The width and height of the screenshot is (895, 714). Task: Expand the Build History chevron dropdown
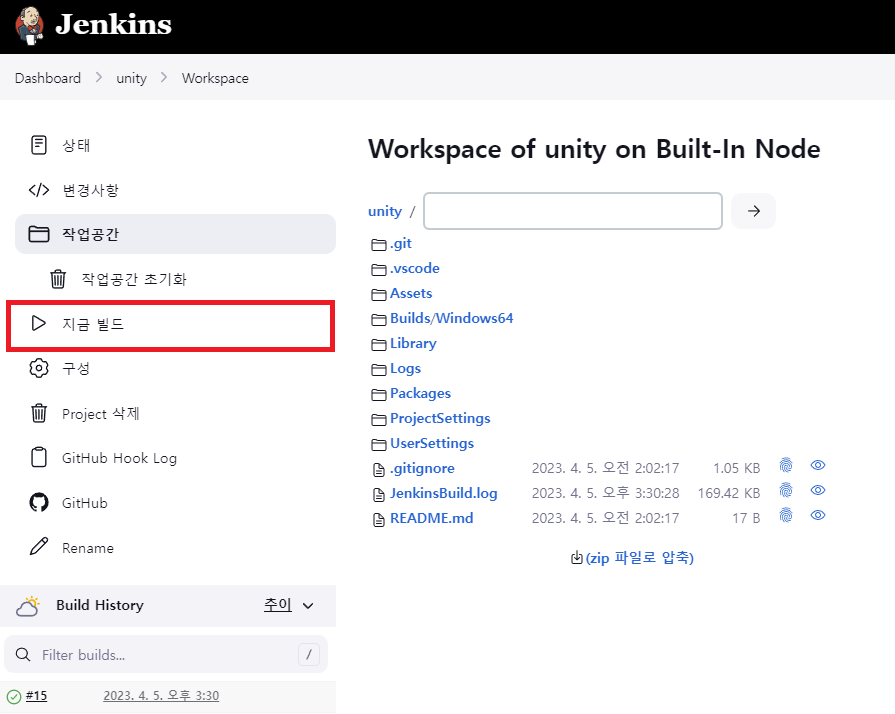[x=308, y=606]
